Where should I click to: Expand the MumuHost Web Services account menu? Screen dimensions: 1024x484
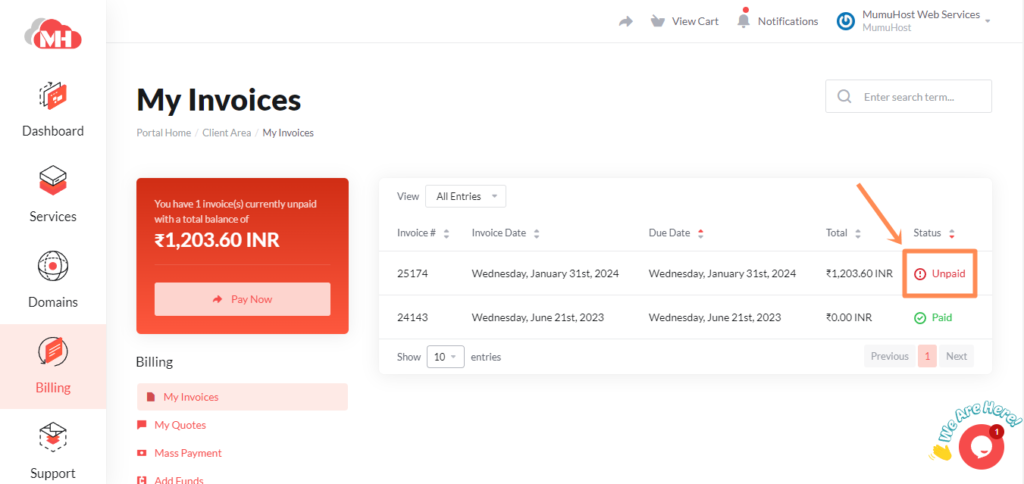coord(913,21)
